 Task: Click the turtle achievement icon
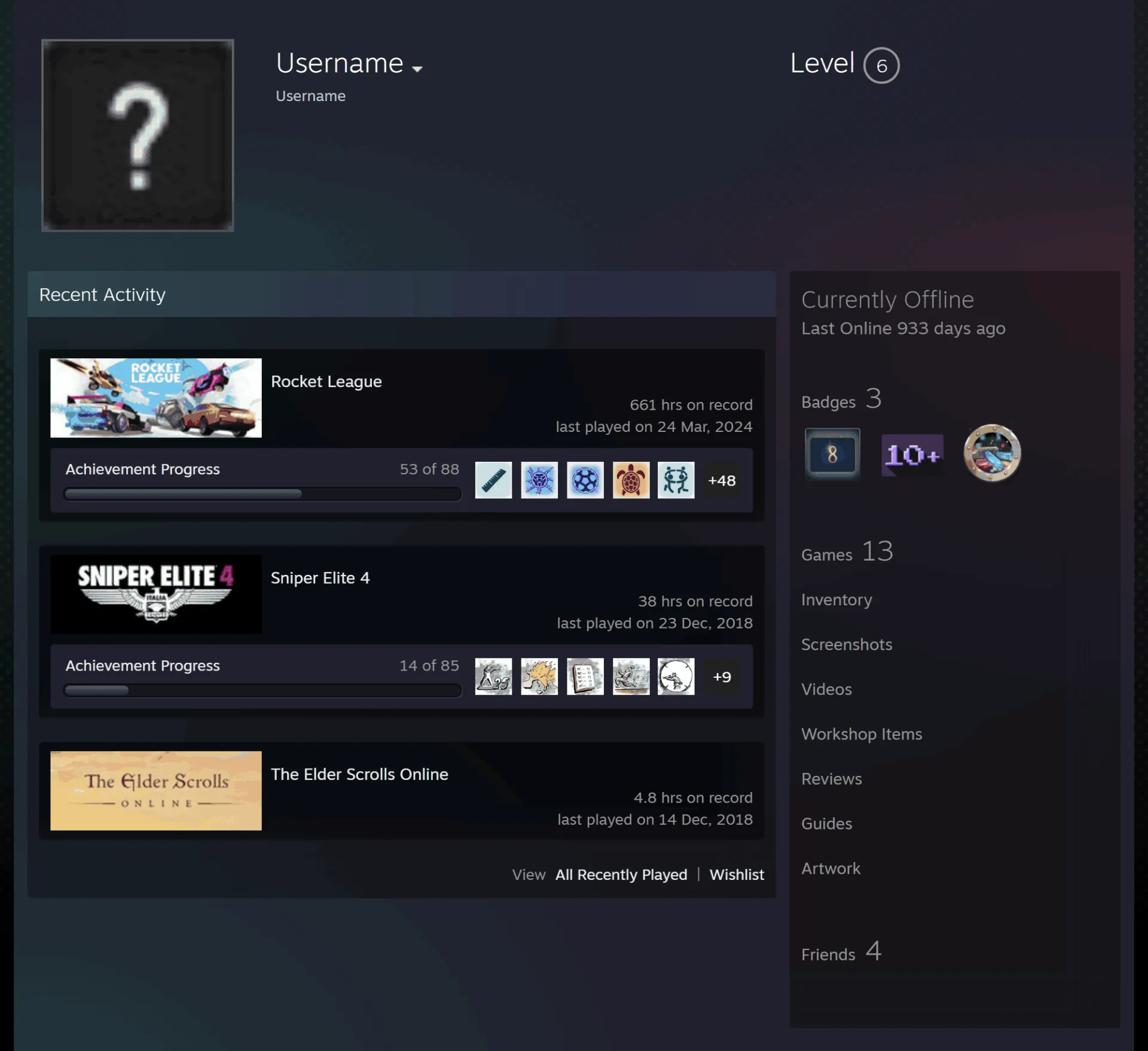(x=631, y=480)
